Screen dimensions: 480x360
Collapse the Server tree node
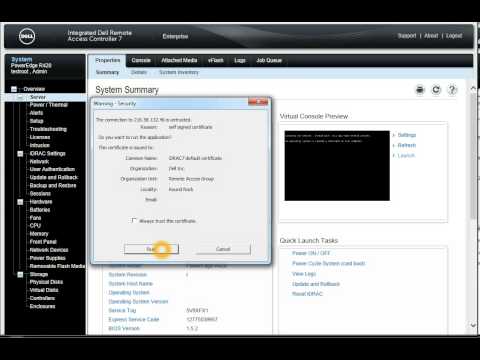(x=20, y=97)
